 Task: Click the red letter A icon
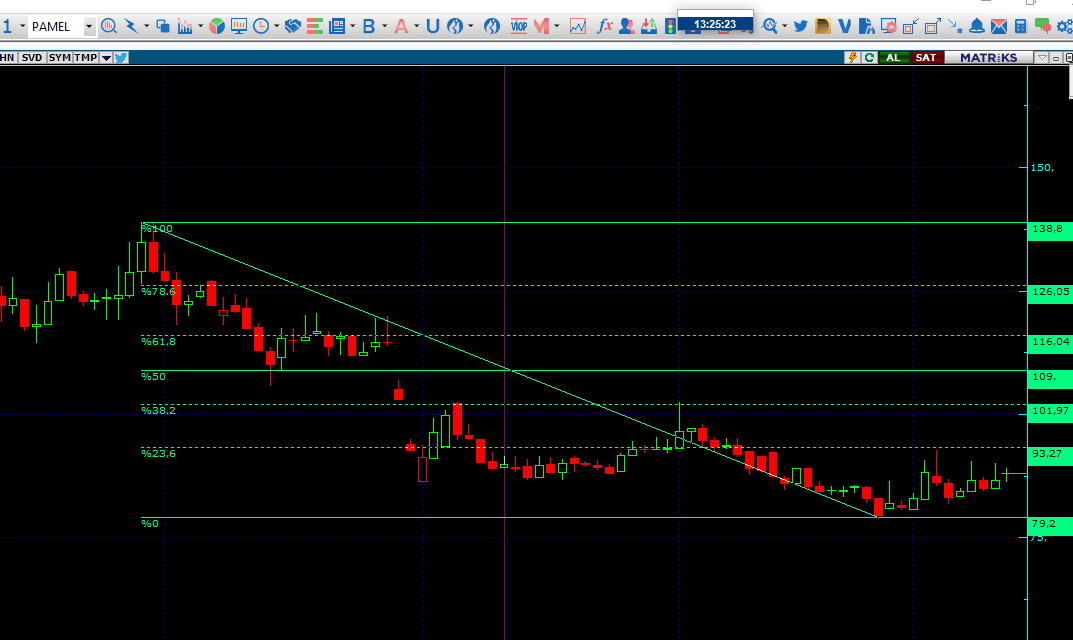[401, 26]
